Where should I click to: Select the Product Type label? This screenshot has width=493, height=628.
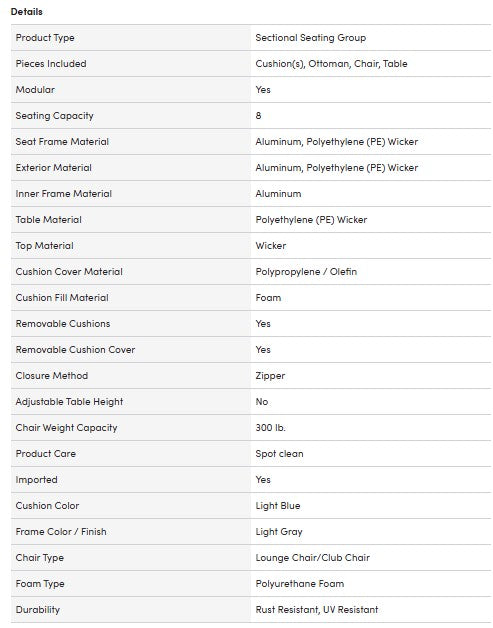click(45, 38)
